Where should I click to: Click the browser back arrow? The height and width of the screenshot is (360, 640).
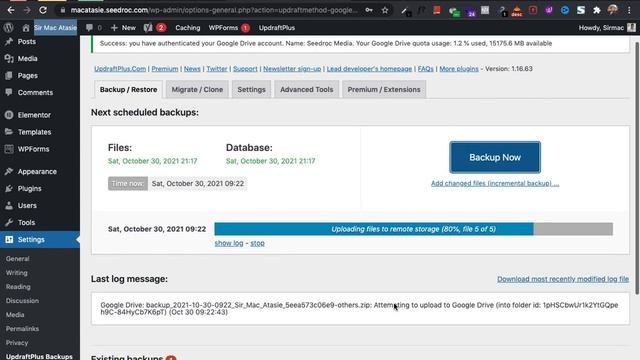(11, 10)
